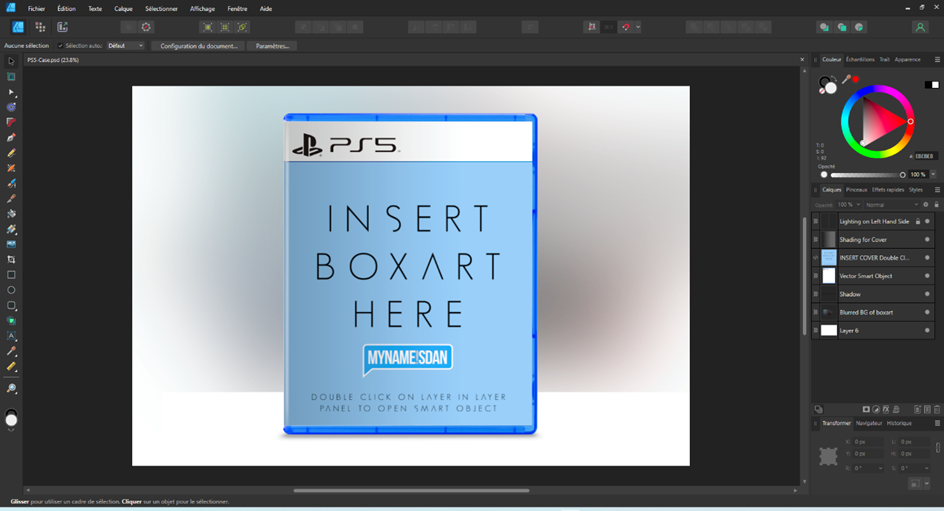Expand the color opacity 100 % dropdown

pos(933,174)
